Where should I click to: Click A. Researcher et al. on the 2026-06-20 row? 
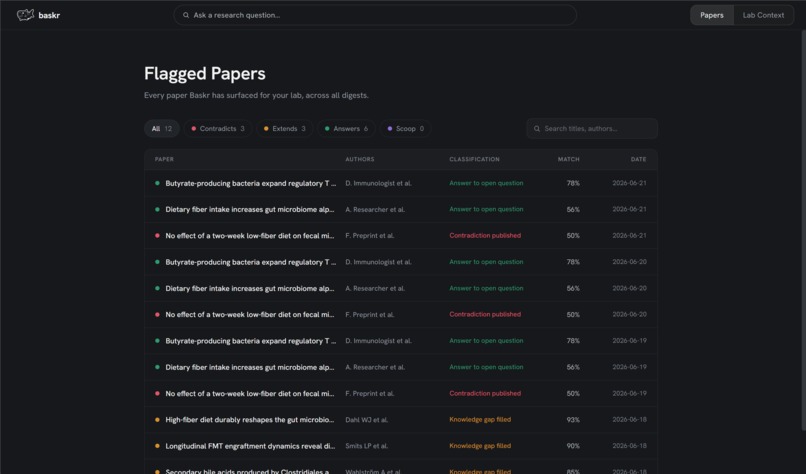pos(375,288)
